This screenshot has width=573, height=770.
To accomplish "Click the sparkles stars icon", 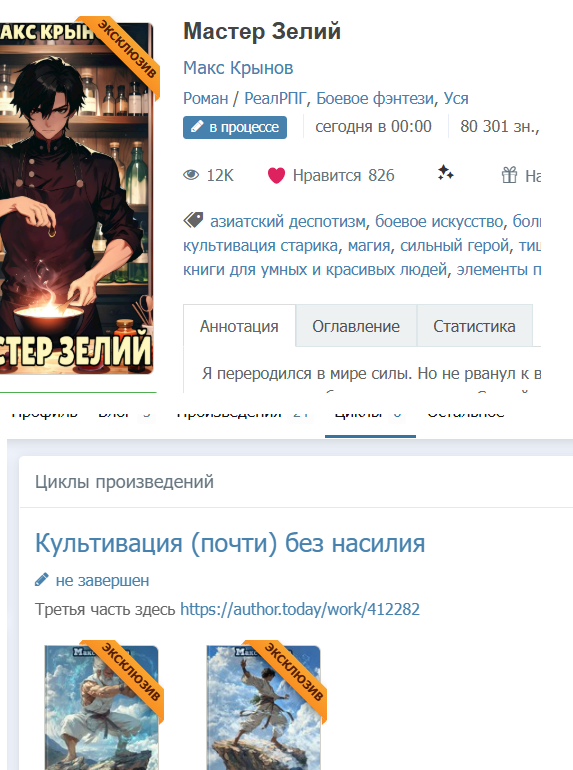I will pyautogui.click(x=445, y=173).
